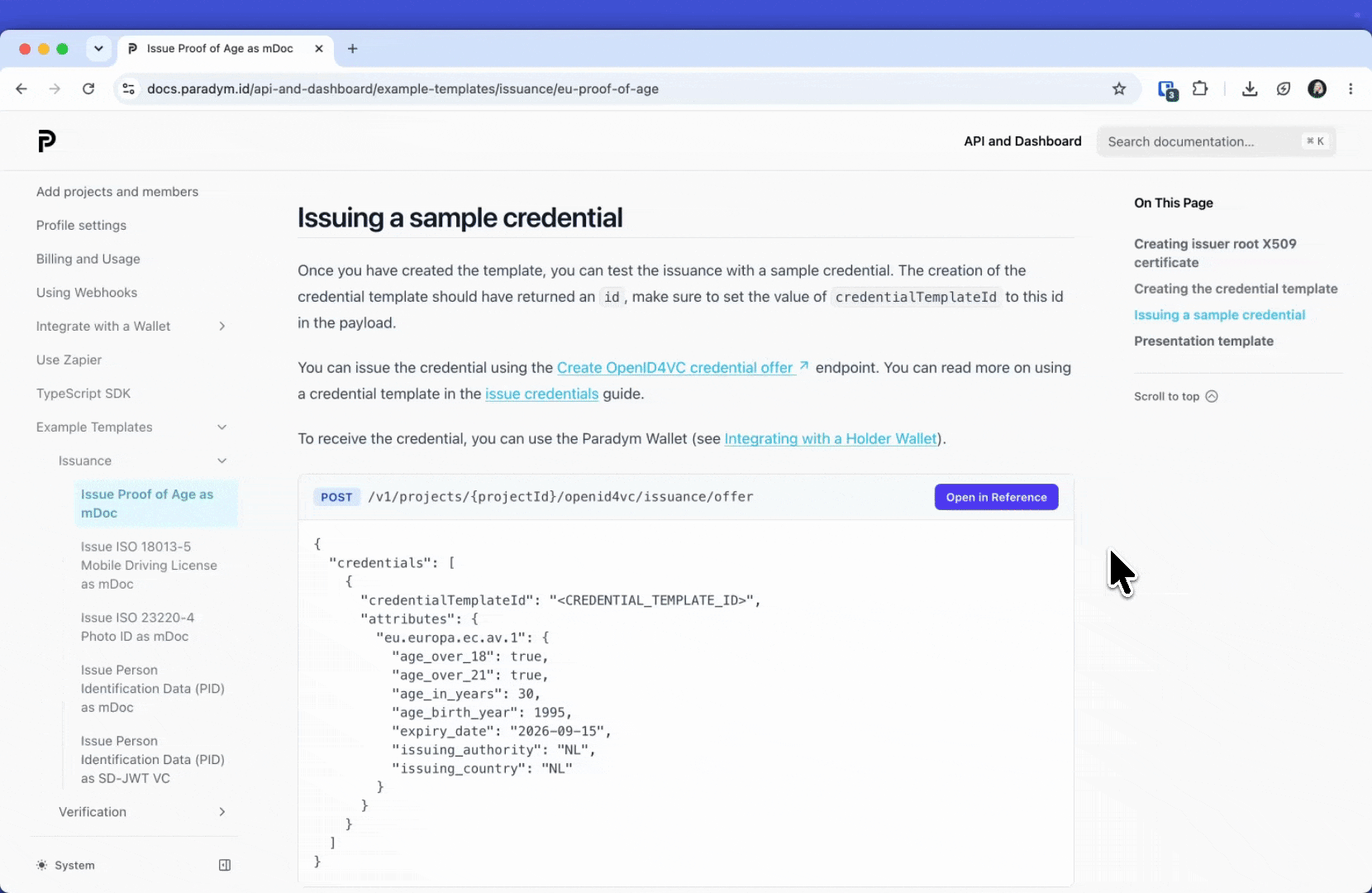Select Issue Proof of Age as mDoc item
1372x893 pixels.
155,504
